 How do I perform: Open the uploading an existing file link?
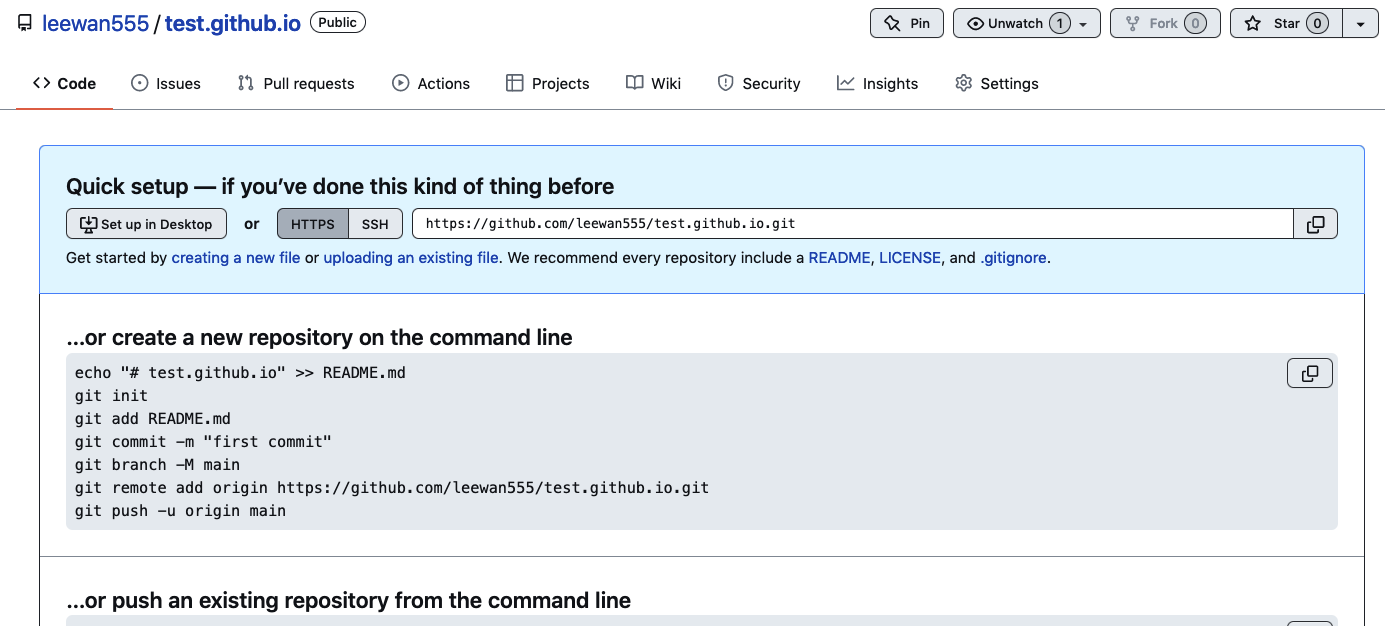click(411, 258)
